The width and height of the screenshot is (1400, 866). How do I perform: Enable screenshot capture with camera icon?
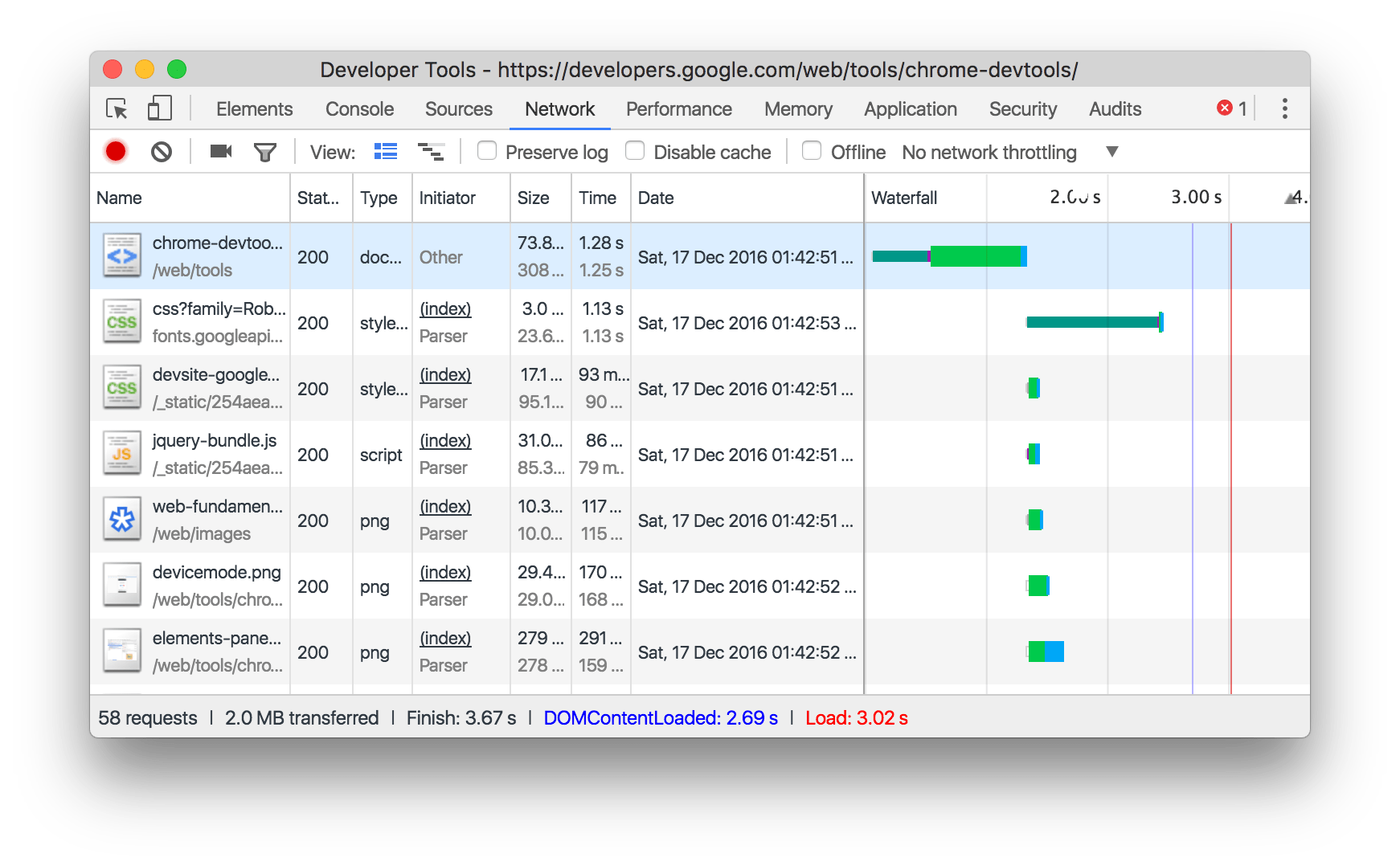219,151
